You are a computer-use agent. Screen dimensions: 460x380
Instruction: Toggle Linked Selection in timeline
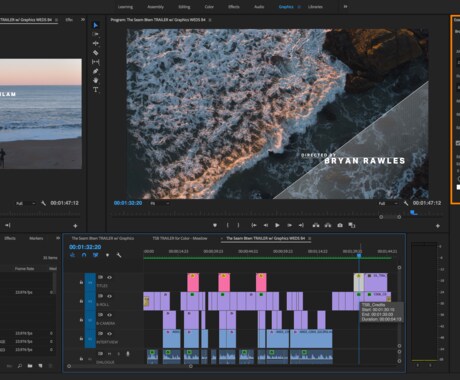point(96,255)
